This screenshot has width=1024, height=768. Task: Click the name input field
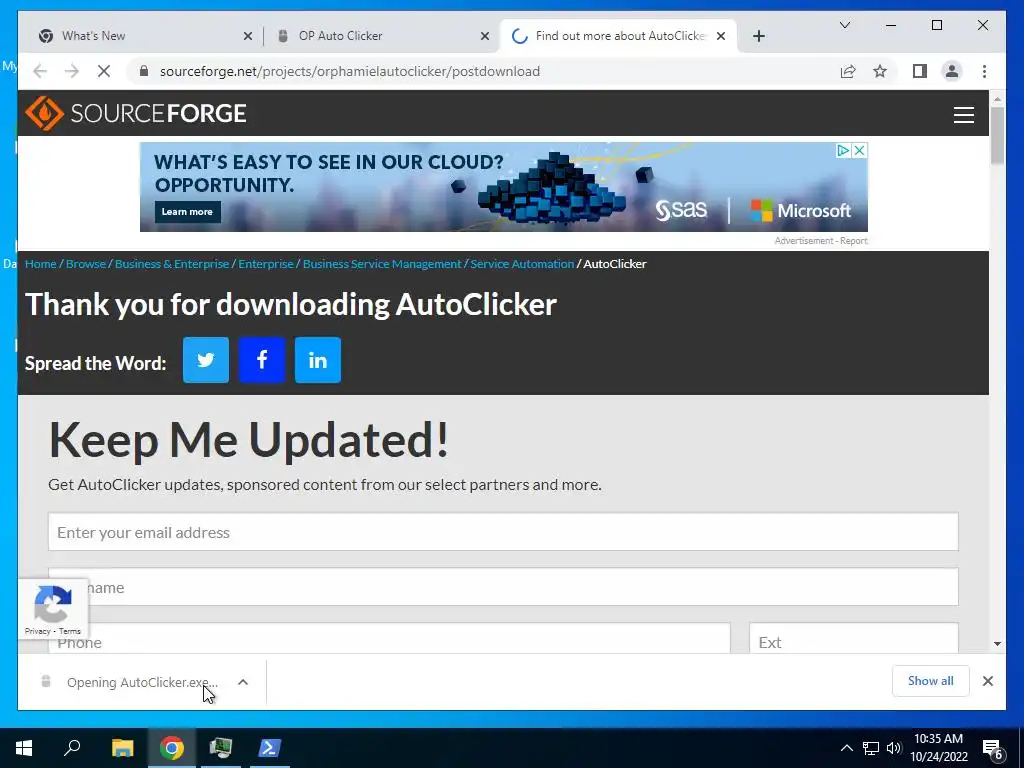point(503,587)
